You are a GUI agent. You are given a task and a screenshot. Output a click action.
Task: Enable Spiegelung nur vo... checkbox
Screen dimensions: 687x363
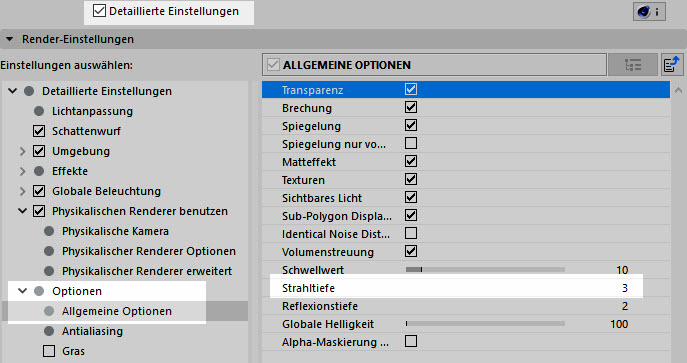411,144
